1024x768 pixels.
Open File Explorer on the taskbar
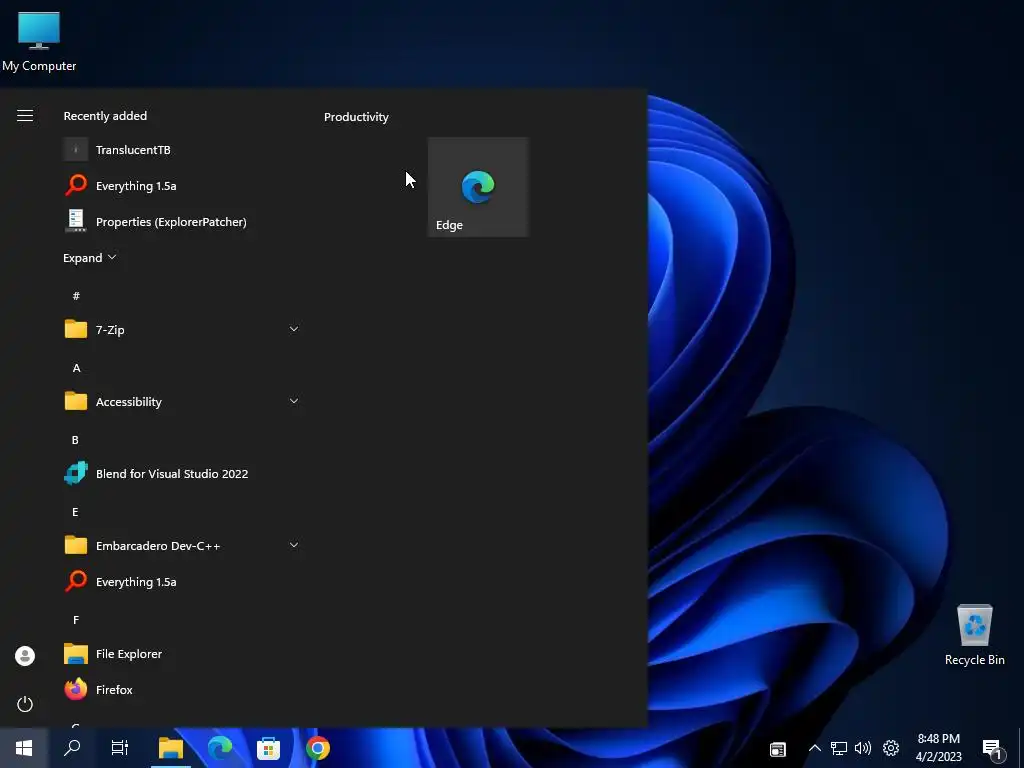(x=170, y=748)
